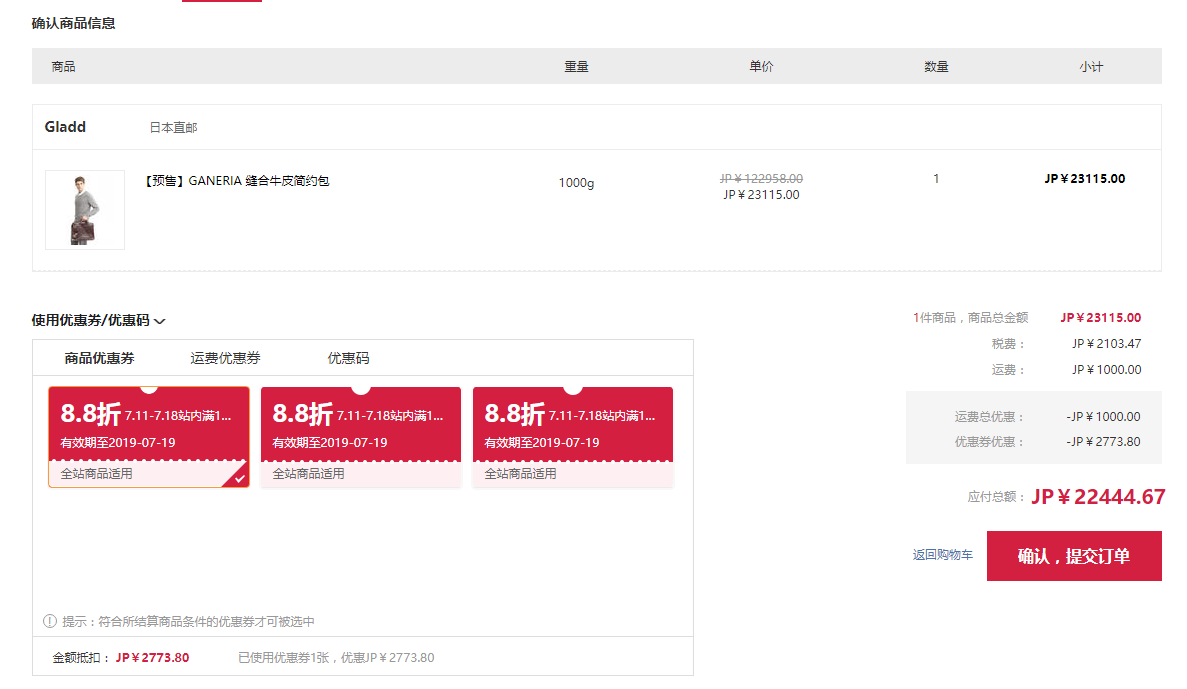Click the 确认商品信息 heading
The image size is (1187, 689).
pyautogui.click(x=73, y=23)
